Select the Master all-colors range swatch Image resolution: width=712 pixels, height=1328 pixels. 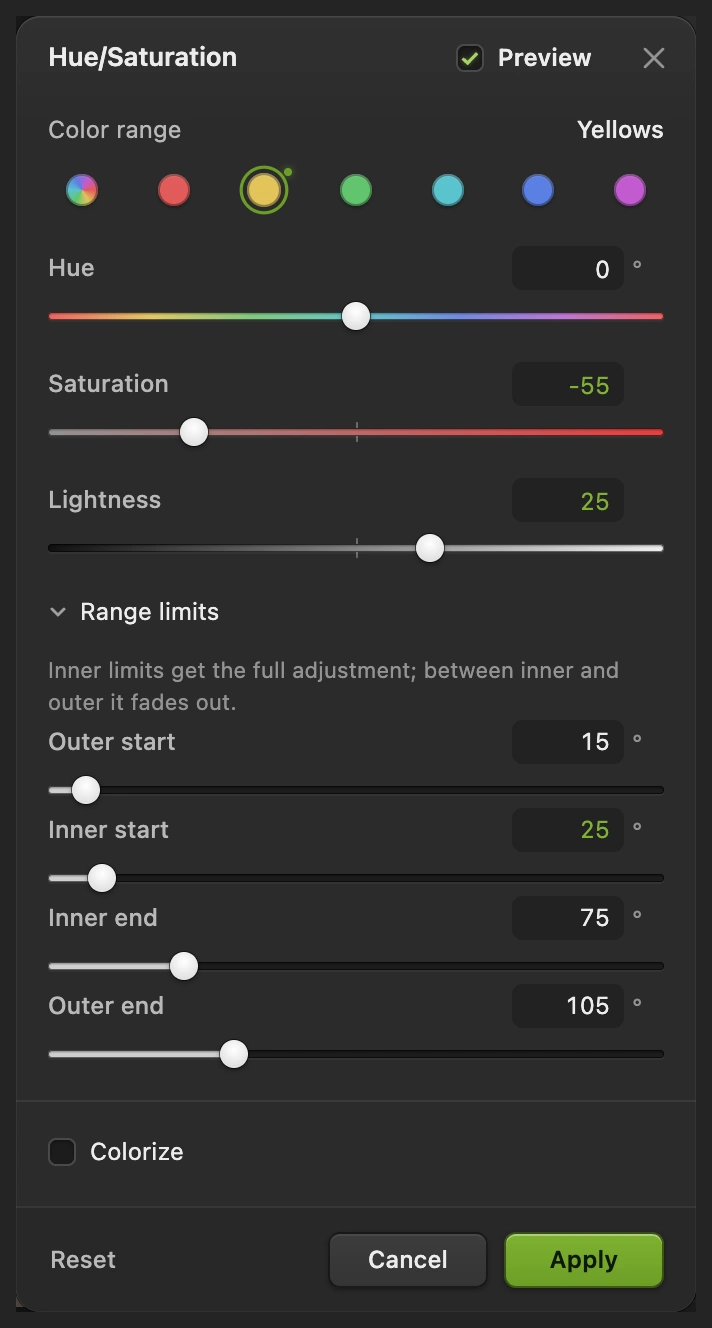pyautogui.click(x=82, y=190)
